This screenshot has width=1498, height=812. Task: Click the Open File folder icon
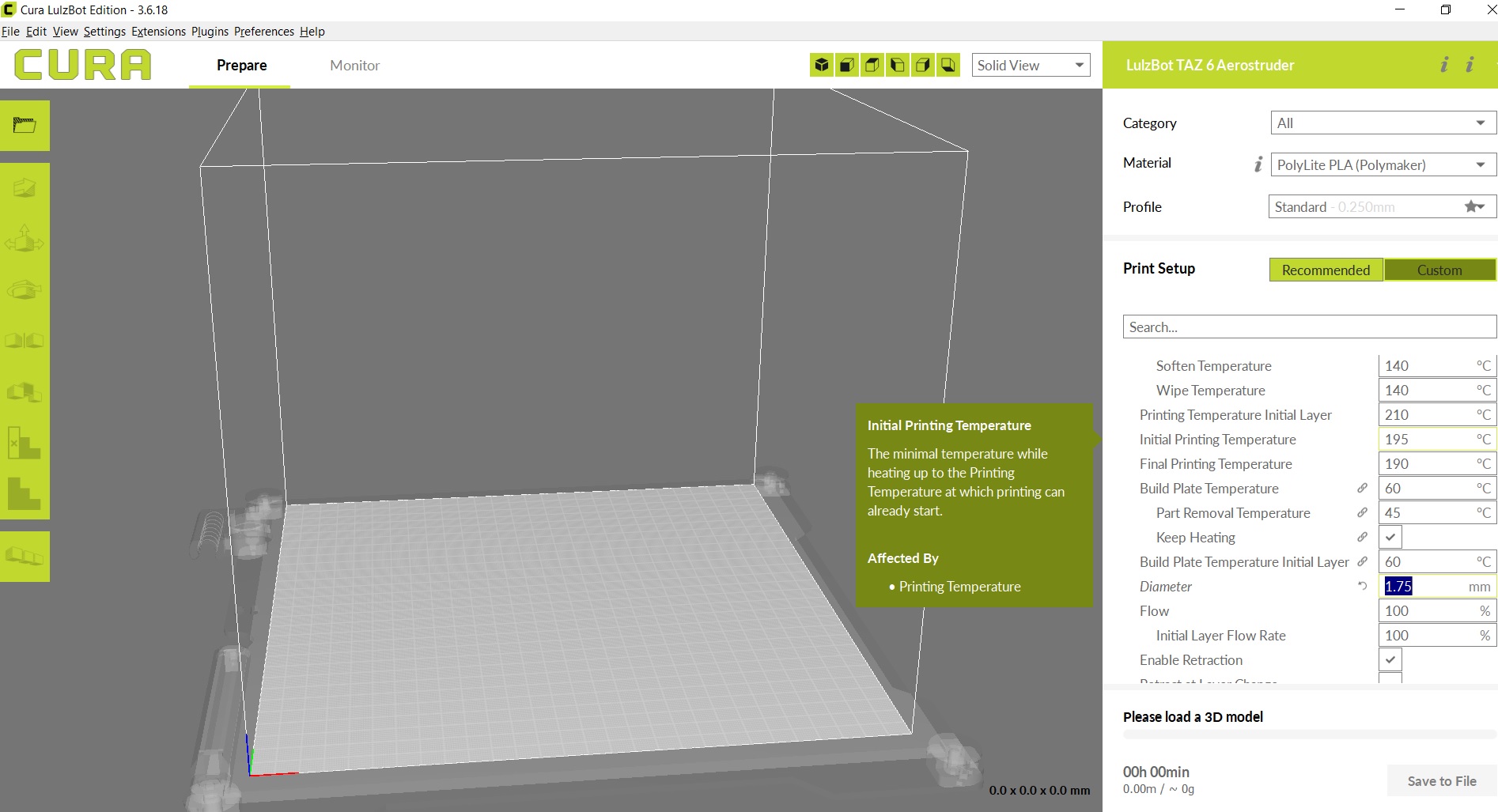[x=25, y=125]
